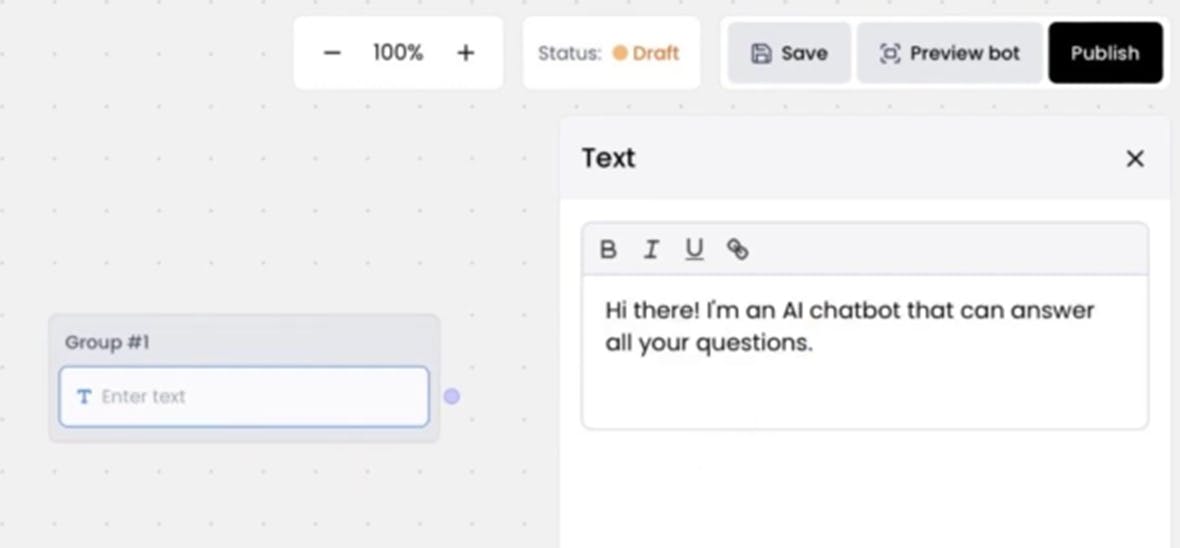
Task: Click blank panel area below the text editor
Action: coord(864,490)
